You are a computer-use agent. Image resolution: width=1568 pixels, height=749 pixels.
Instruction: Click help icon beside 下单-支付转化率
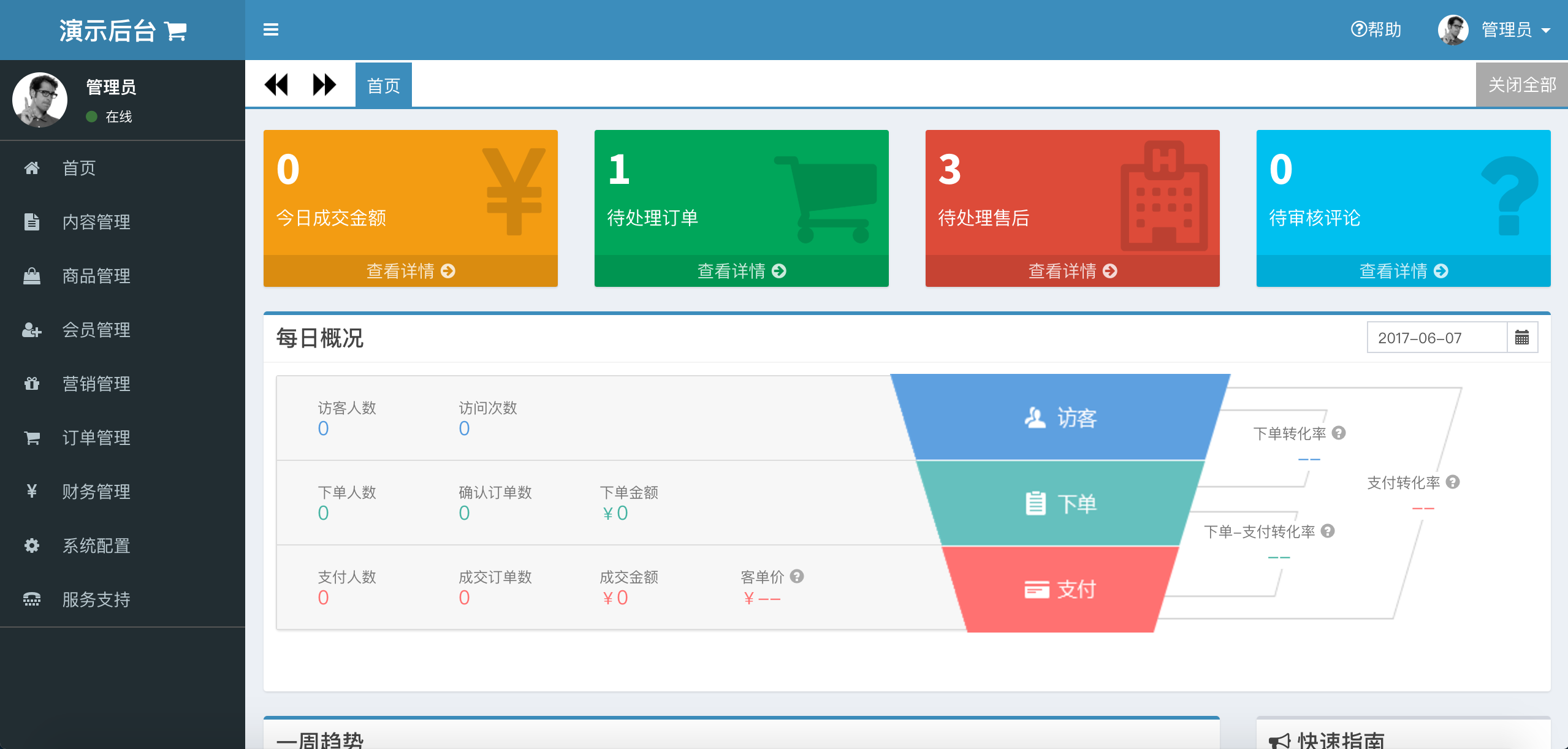pos(1327,531)
